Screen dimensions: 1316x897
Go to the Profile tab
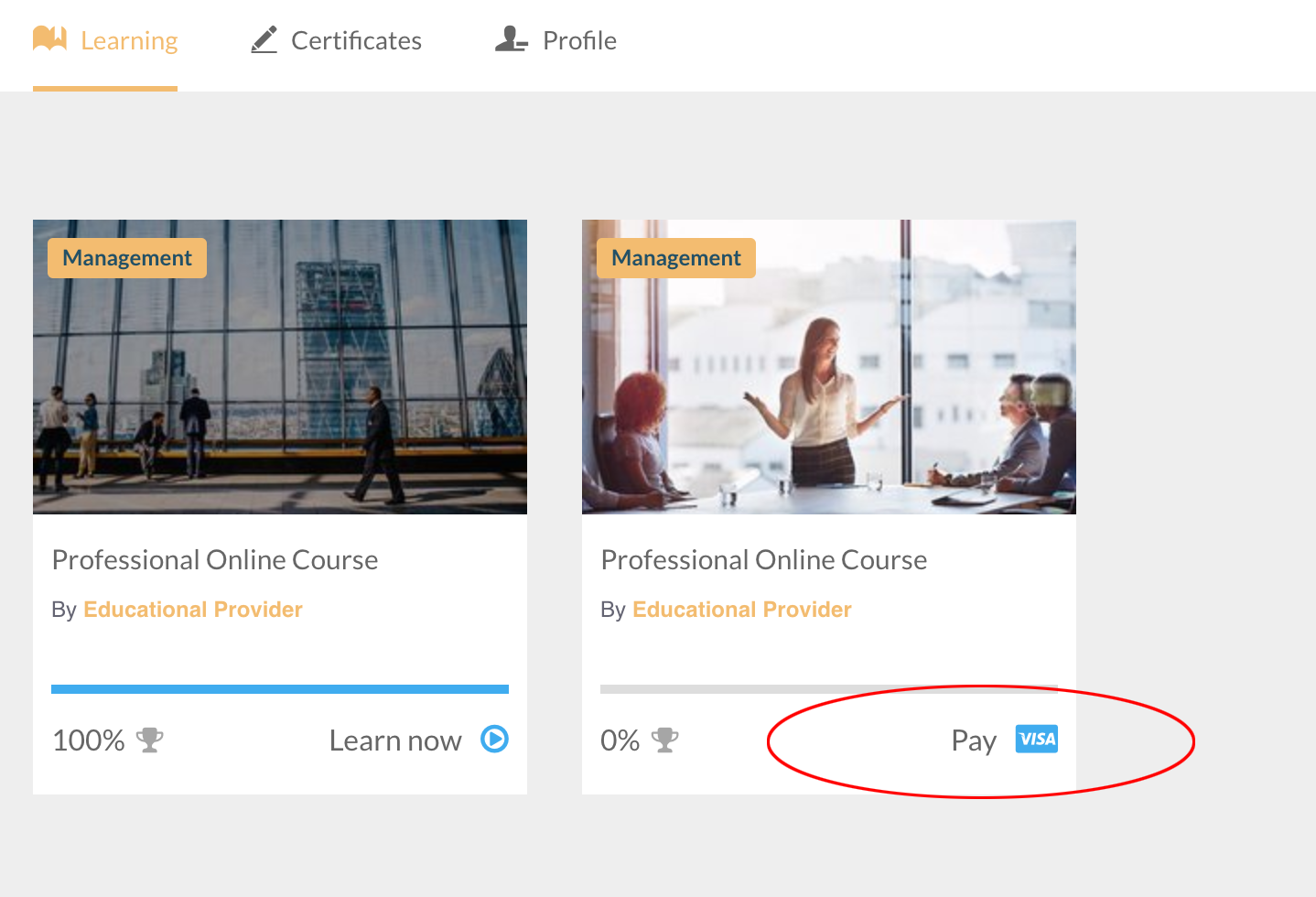click(x=556, y=41)
